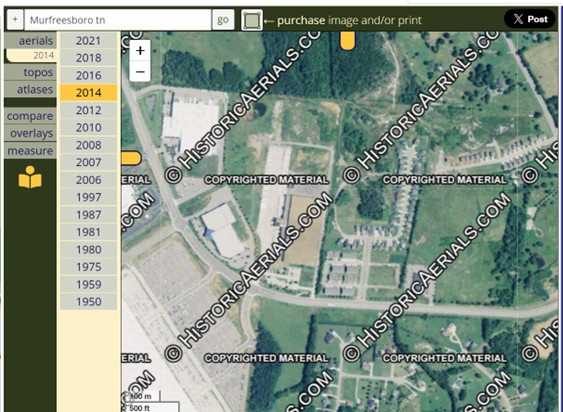Select the 2021 aerial year
This screenshot has width=563, height=412.
click(x=88, y=41)
